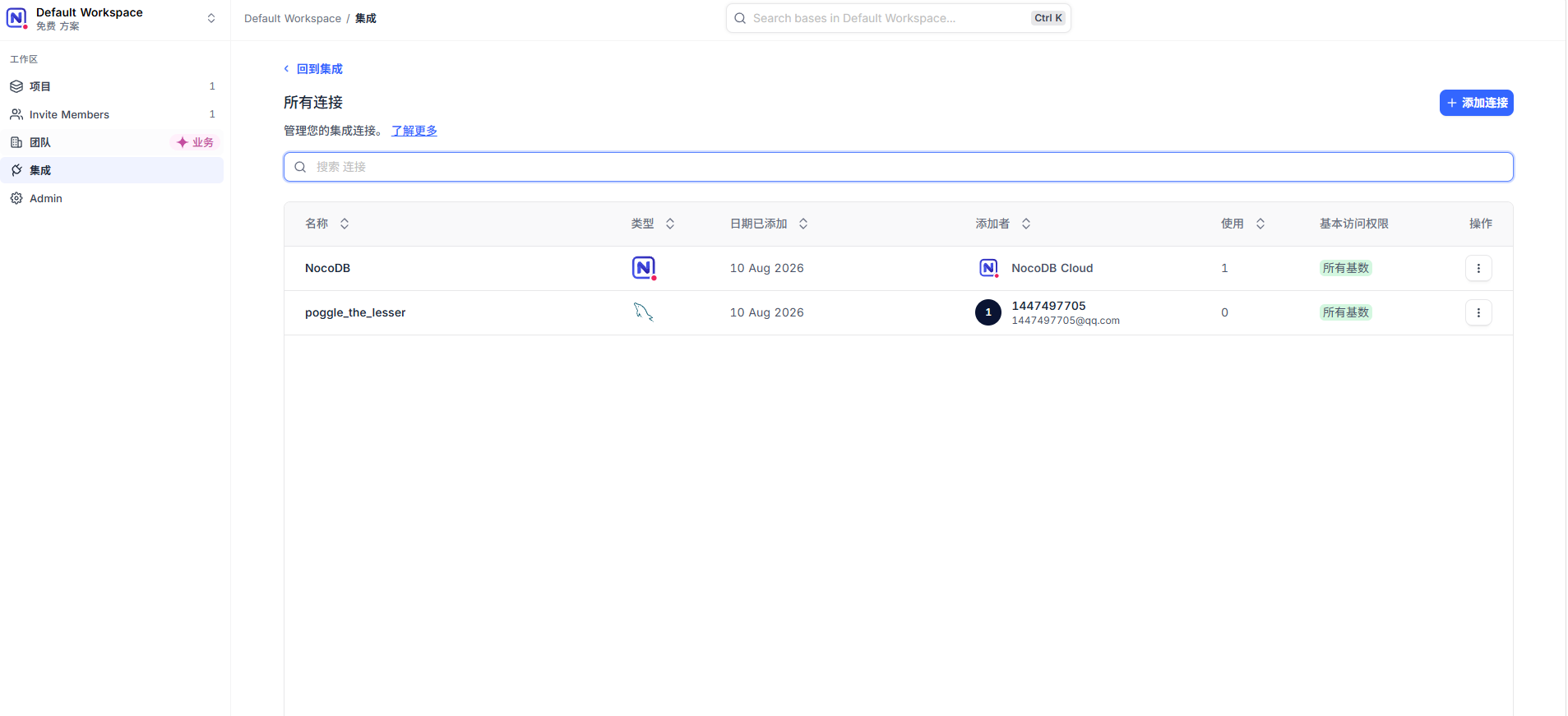Click the usage count 1 in NocoDB row
Screen dimensions: 1568x716
[x=1224, y=268]
